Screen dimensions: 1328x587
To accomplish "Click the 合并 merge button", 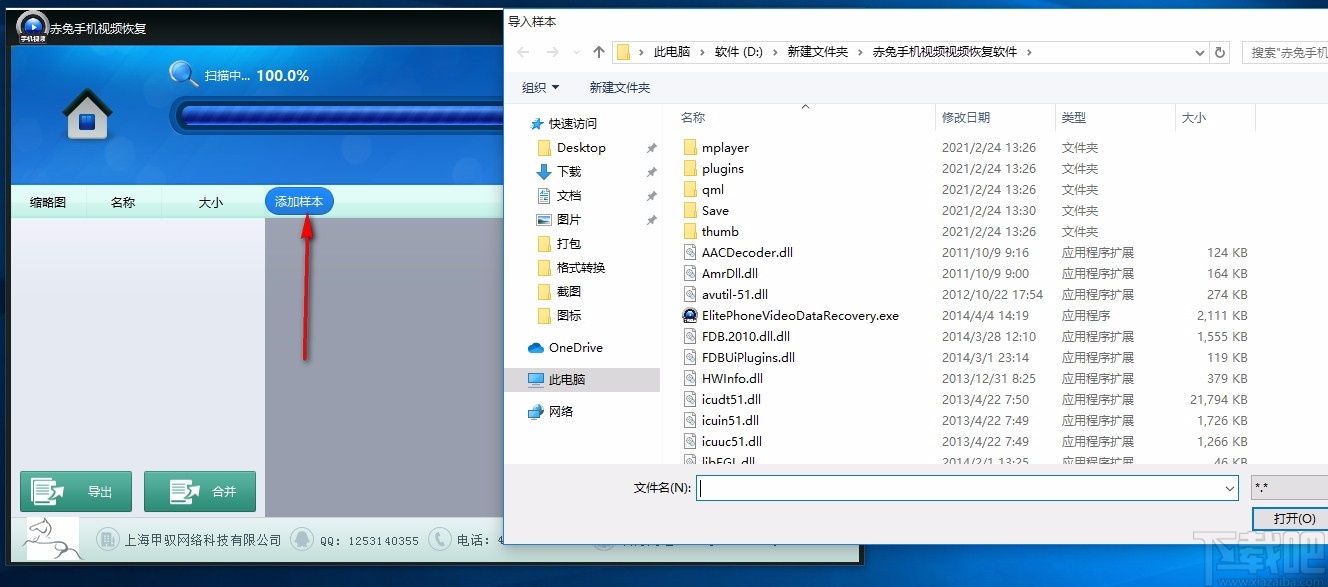I will point(200,491).
